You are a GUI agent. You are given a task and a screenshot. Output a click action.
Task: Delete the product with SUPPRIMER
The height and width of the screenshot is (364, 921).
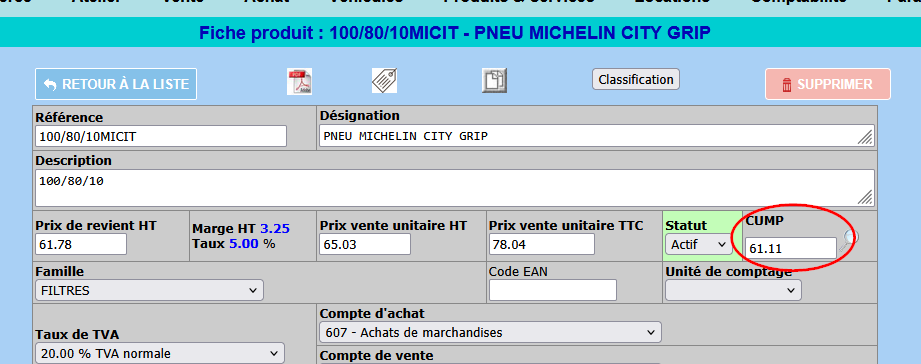pyautogui.click(x=828, y=84)
